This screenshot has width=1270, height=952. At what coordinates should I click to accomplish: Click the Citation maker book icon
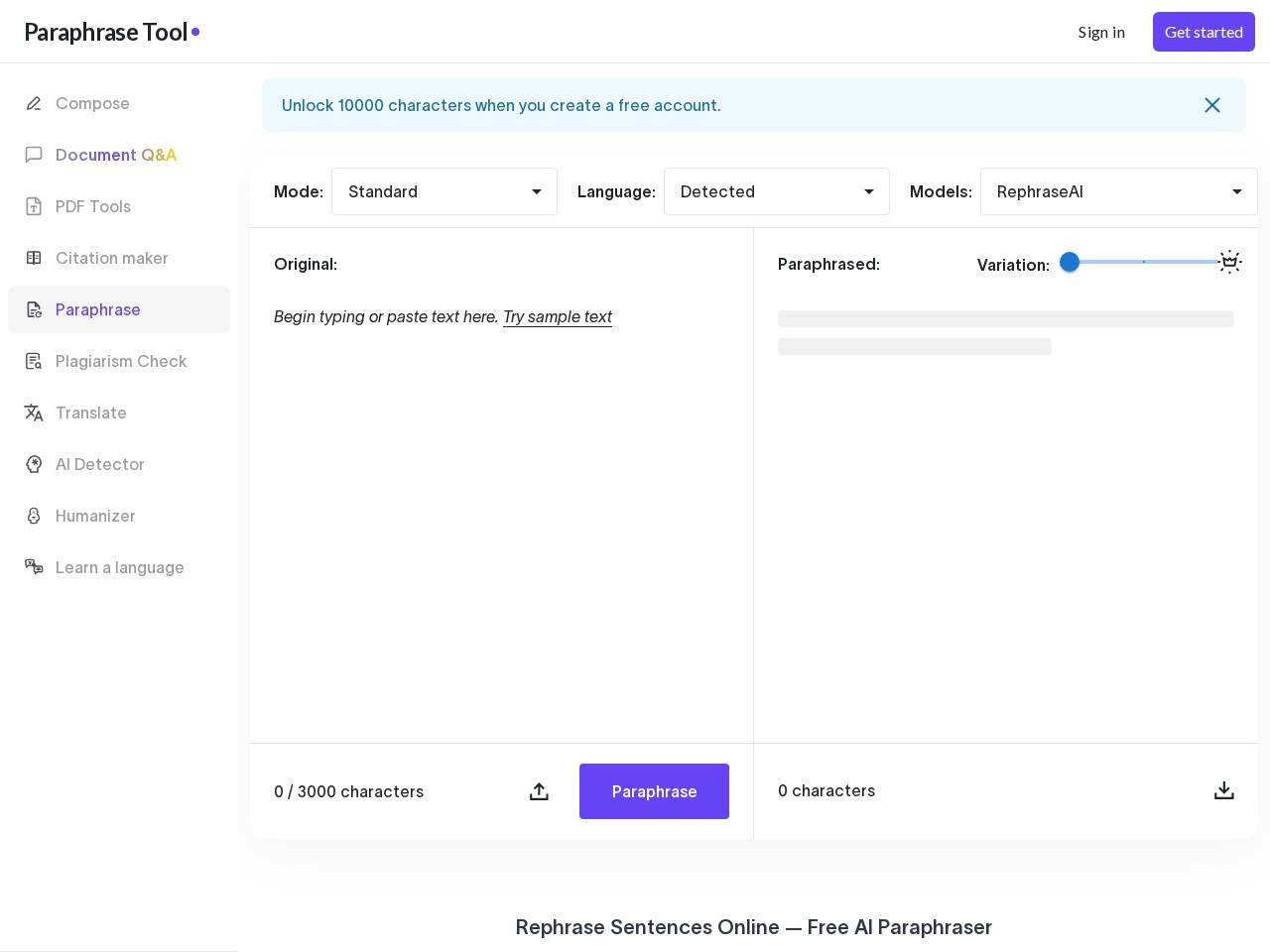pyautogui.click(x=34, y=258)
